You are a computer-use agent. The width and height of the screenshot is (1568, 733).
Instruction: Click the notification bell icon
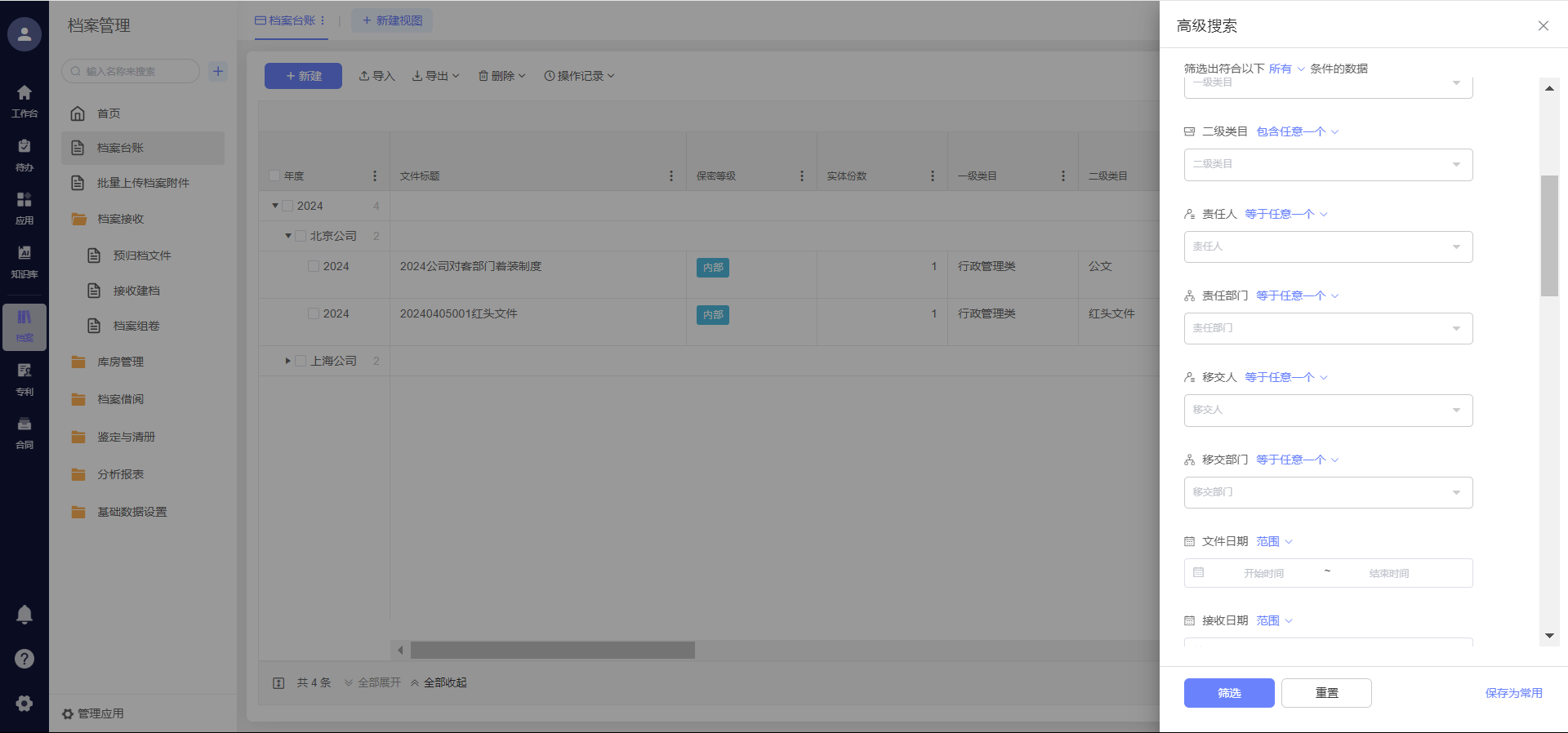(24, 615)
